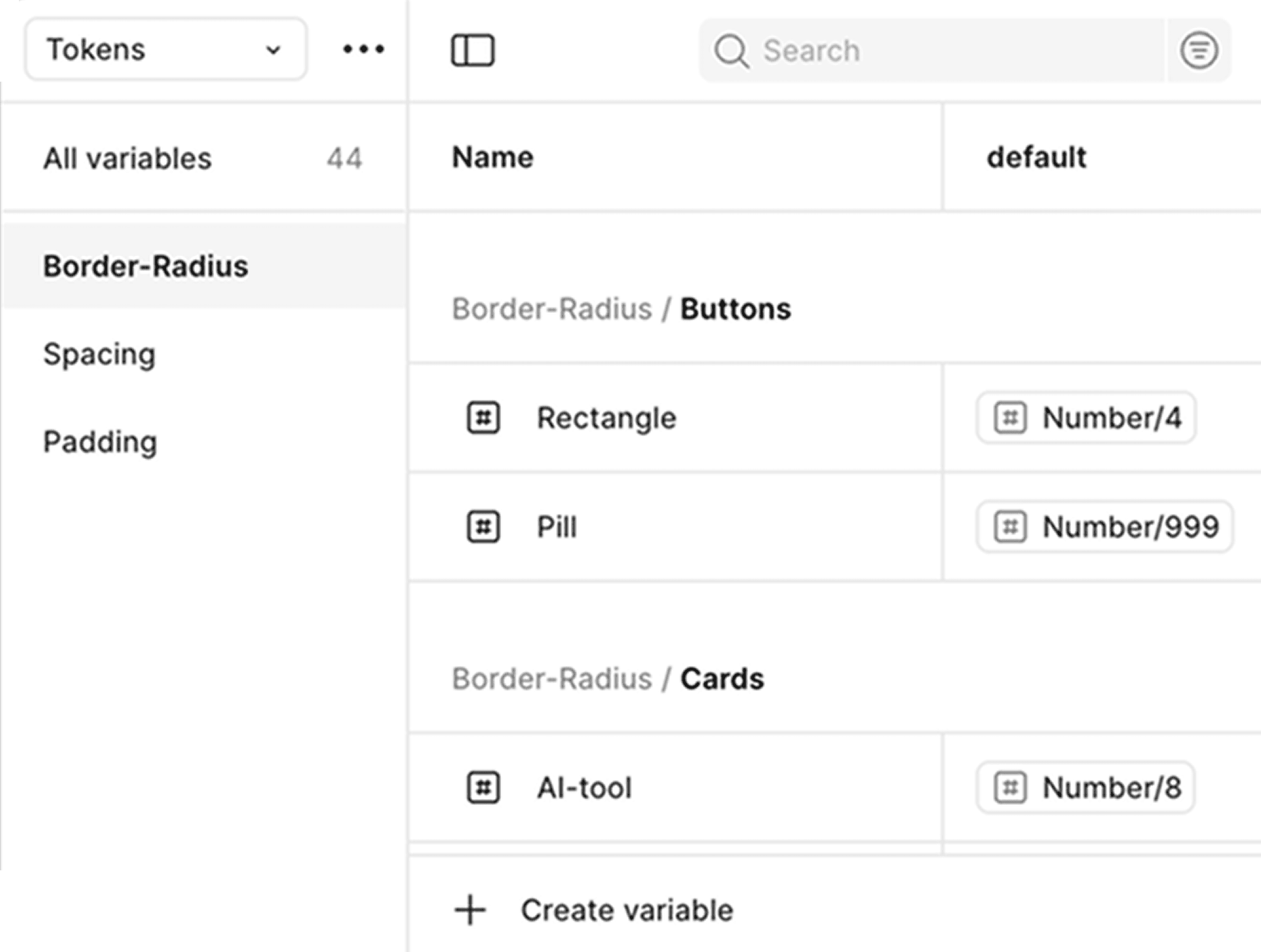Screen dimensions: 1261x952
Task: Click the Number/4 alias value chip
Action: pos(1085,418)
